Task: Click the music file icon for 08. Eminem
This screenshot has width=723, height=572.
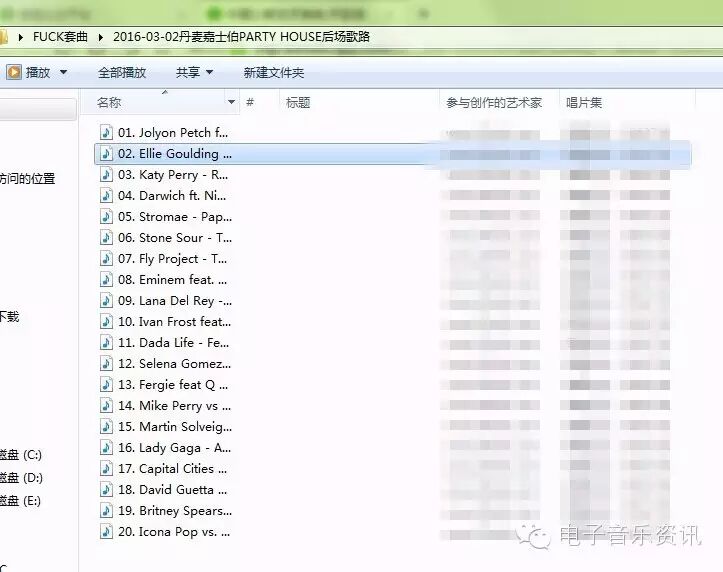Action: (x=107, y=279)
